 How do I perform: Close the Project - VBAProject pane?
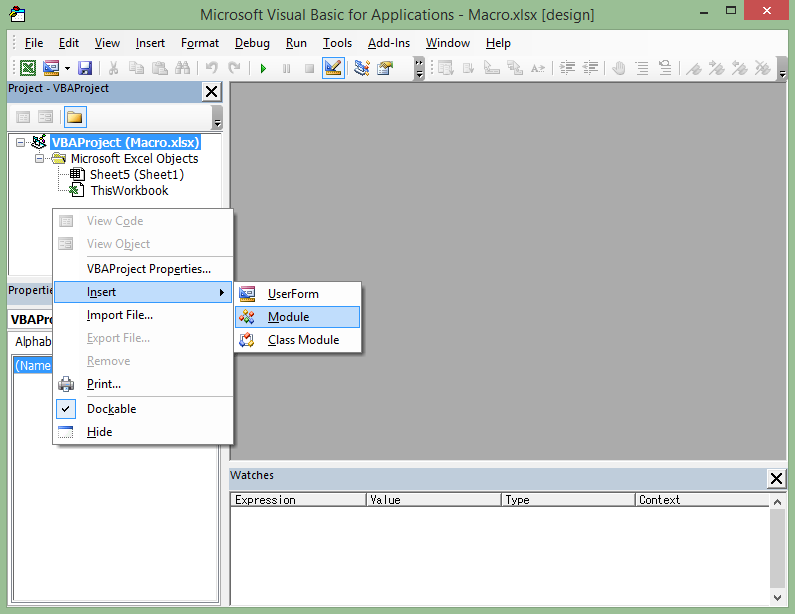[x=211, y=92]
